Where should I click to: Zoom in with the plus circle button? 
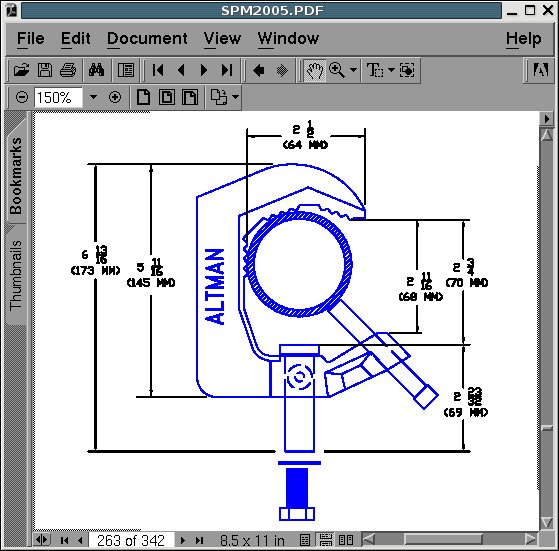(x=115, y=97)
